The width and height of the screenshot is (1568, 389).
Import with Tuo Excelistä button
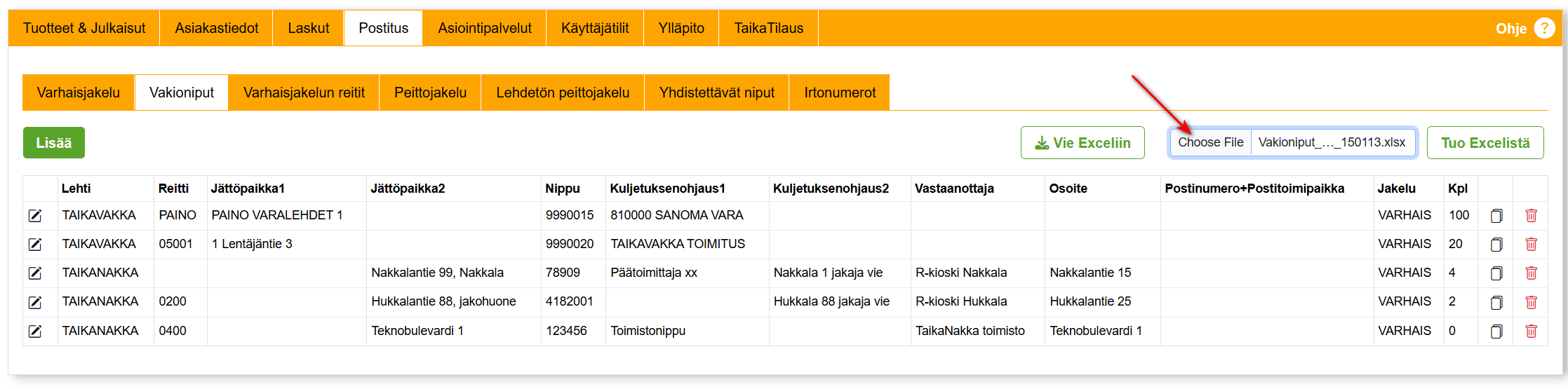point(1485,143)
